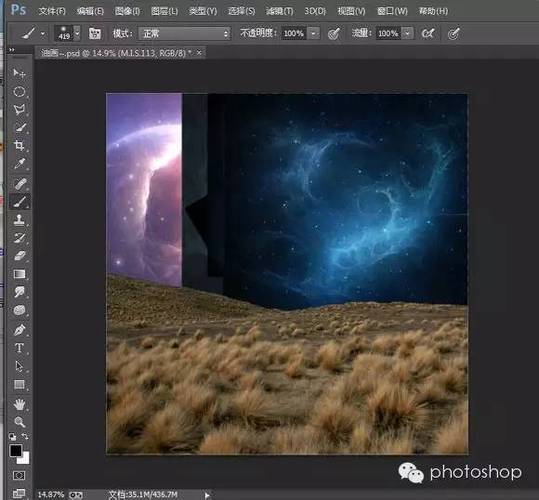The image size is (539, 500).
Task: Select the Move tool
Action: [x=19, y=73]
